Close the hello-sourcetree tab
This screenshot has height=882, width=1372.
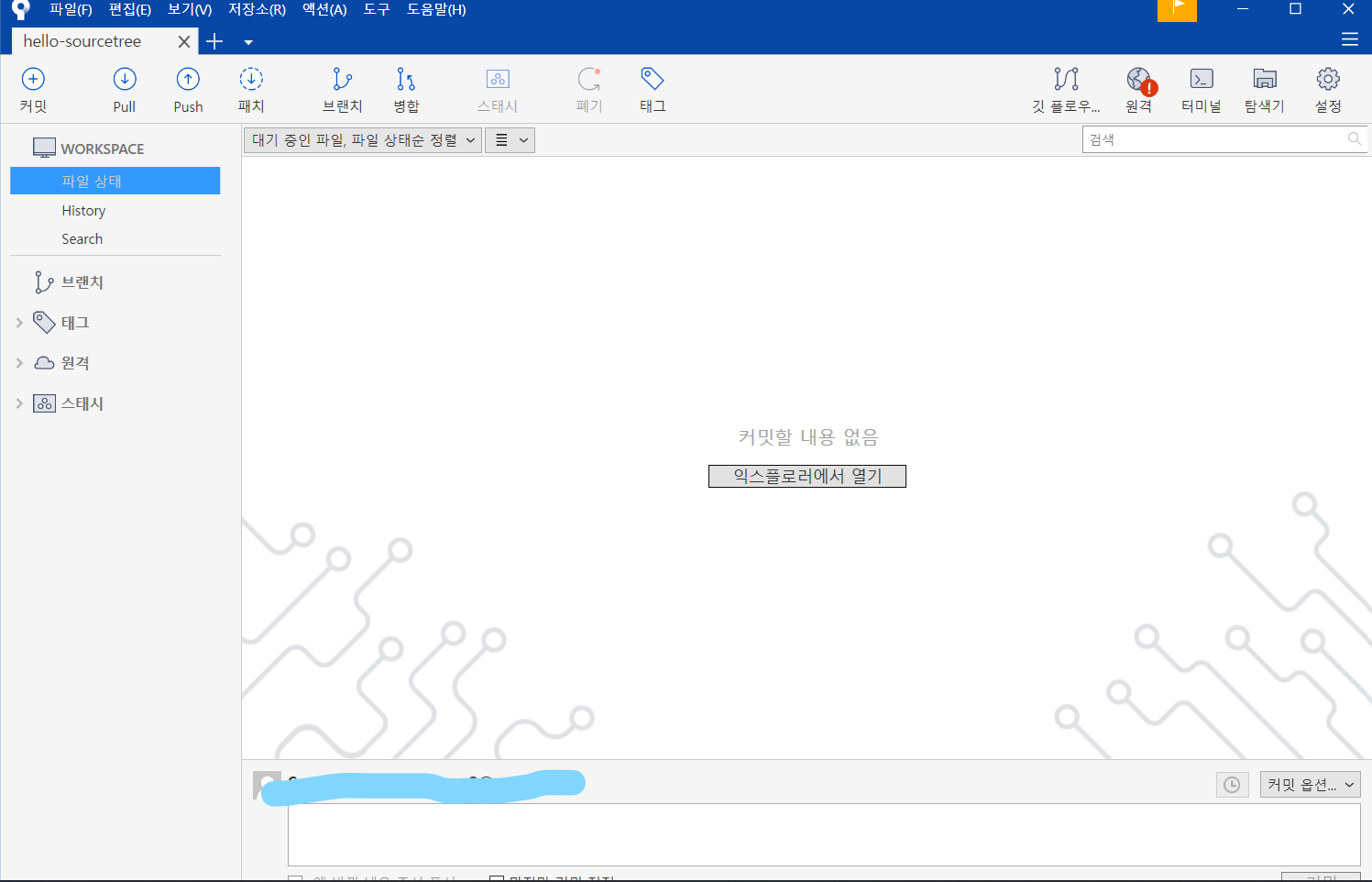[184, 41]
